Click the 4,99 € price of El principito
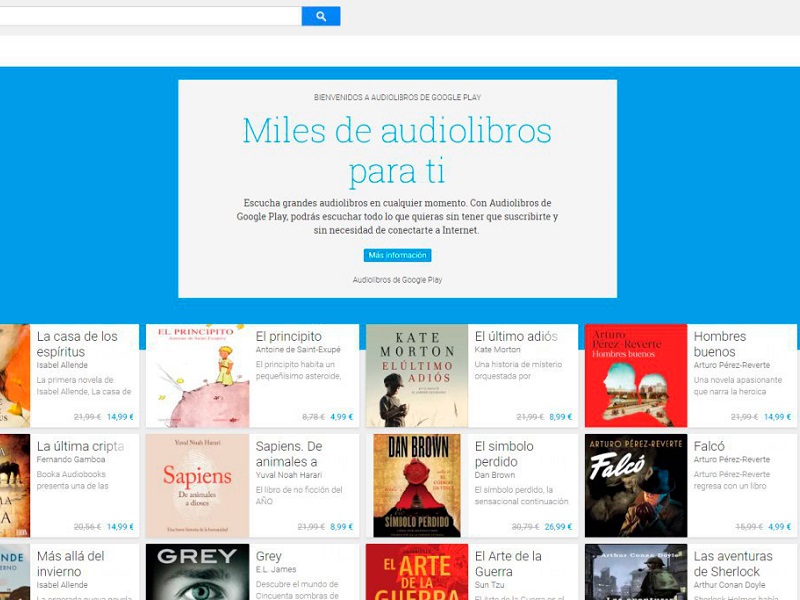The width and height of the screenshot is (800, 600). click(341, 417)
